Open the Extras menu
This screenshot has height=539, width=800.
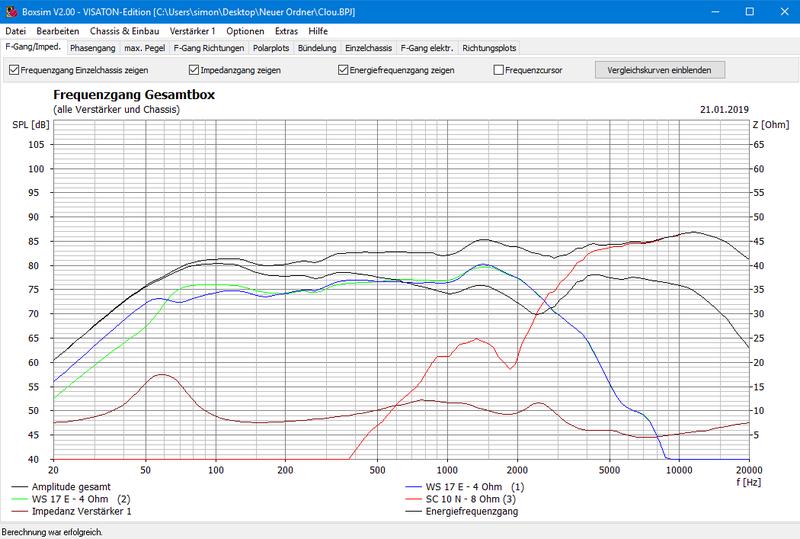[x=286, y=31]
